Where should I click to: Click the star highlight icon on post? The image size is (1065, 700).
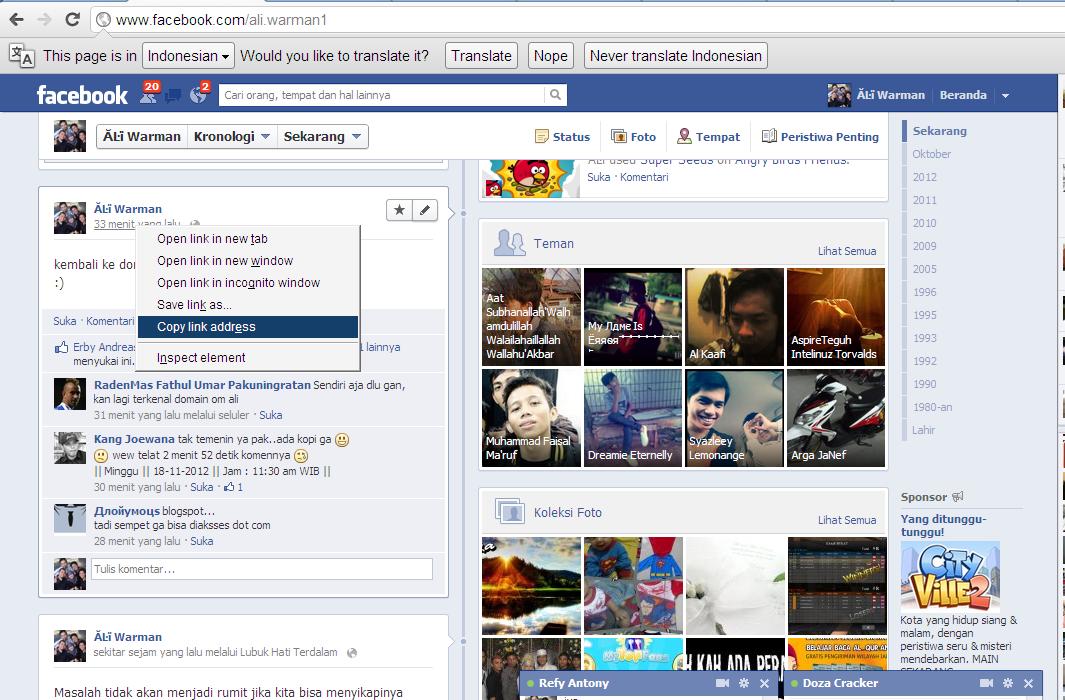[x=399, y=210]
